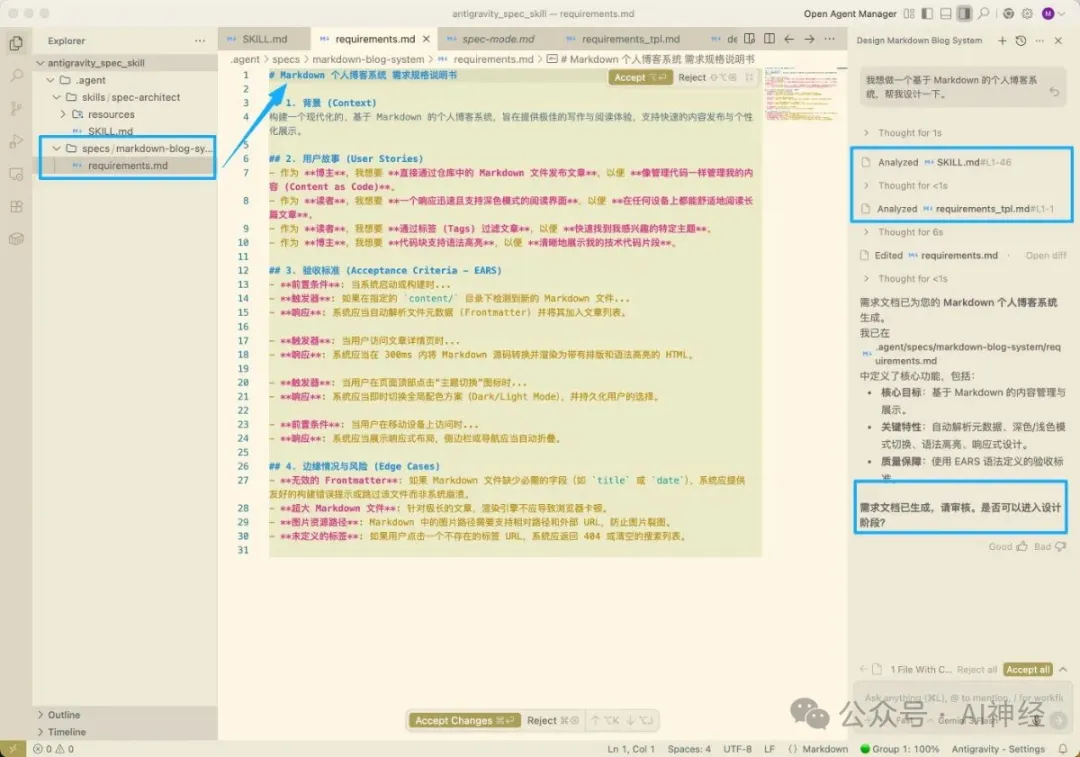This screenshot has width=1080, height=757.
Task: Click the settings gear in title bar
Action: [1027, 14]
